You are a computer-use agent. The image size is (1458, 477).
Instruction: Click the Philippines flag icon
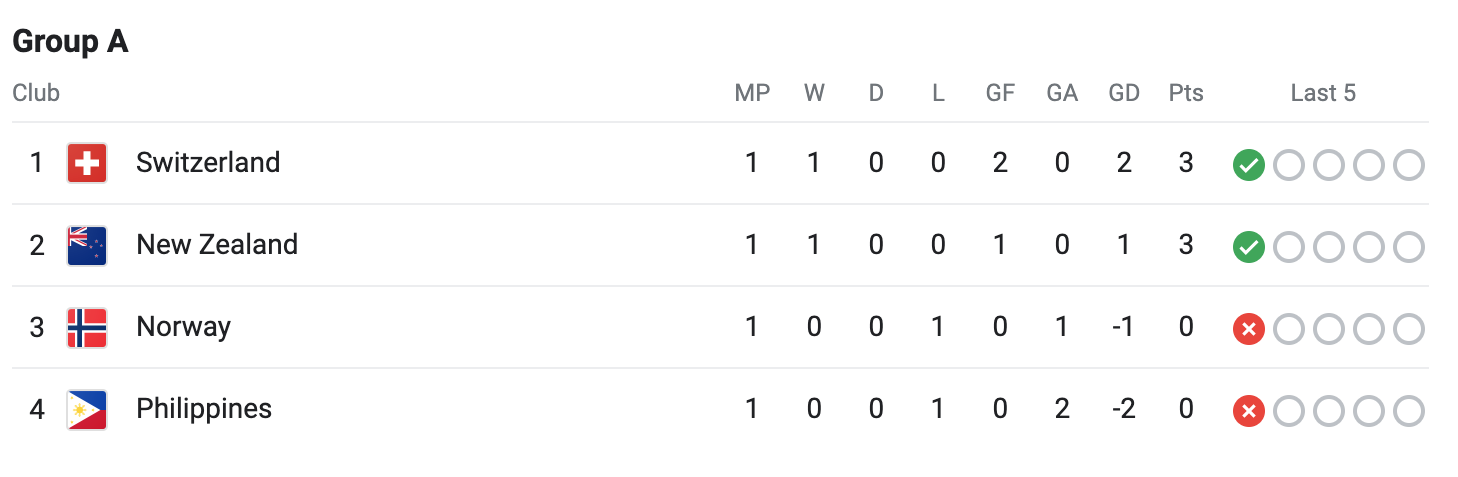(87, 409)
